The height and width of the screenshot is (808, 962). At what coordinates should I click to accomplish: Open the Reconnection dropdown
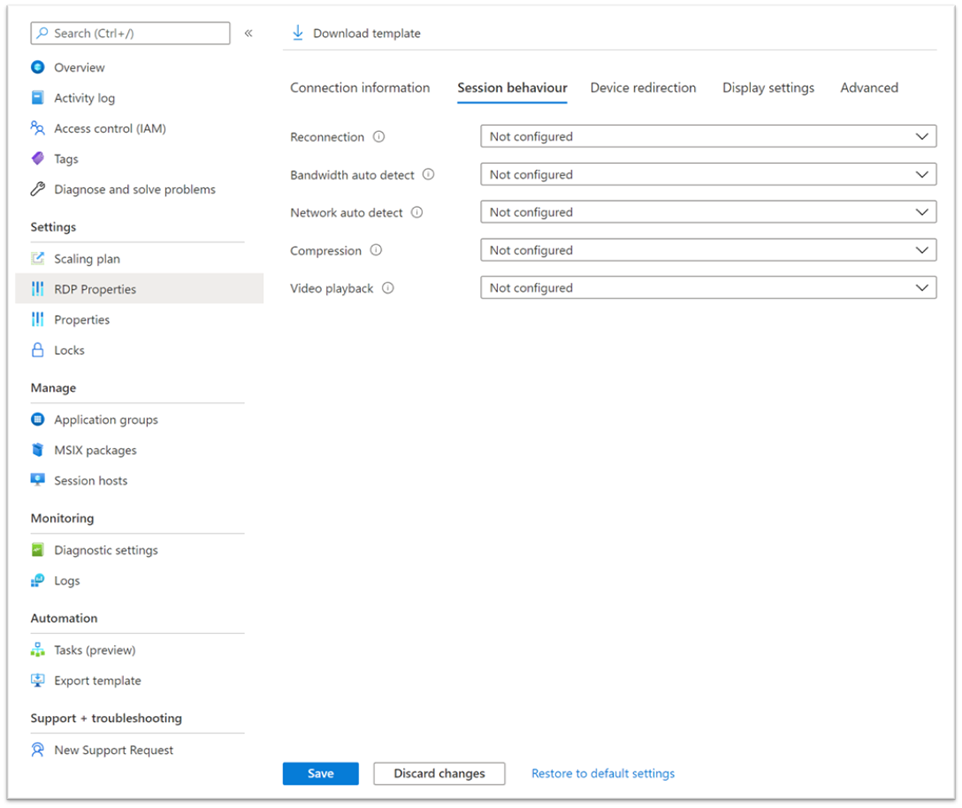pyautogui.click(x=708, y=136)
